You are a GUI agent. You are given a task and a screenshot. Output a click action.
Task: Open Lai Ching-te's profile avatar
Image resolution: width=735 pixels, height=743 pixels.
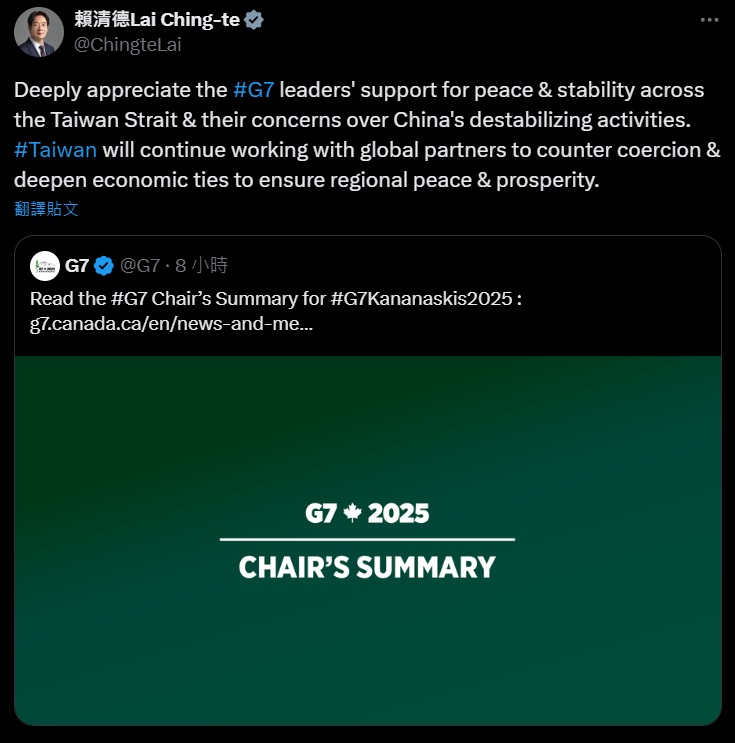pyautogui.click(x=38, y=32)
